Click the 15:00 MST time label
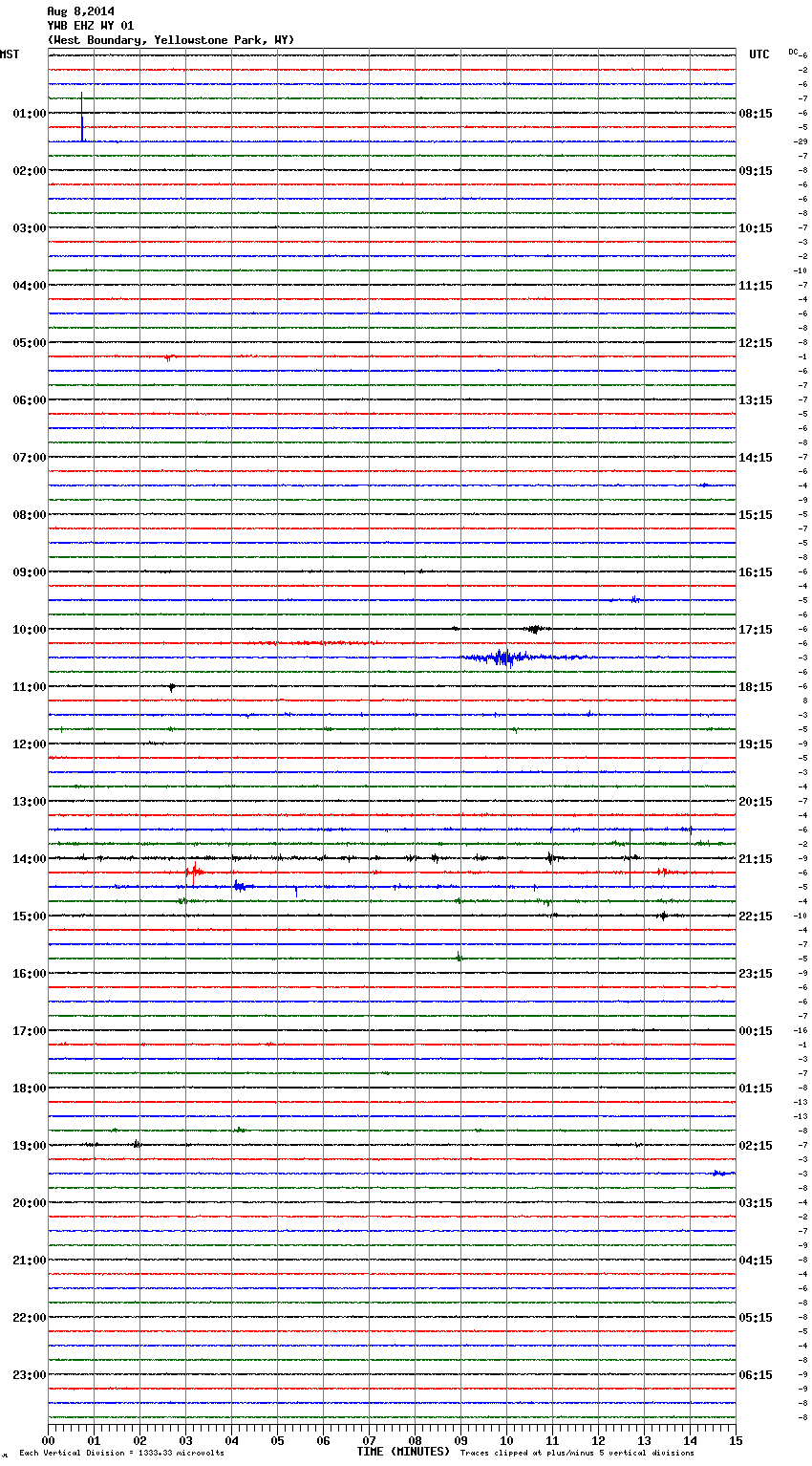Viewport: 812px width, 1466px height. [x=29, y=916]
